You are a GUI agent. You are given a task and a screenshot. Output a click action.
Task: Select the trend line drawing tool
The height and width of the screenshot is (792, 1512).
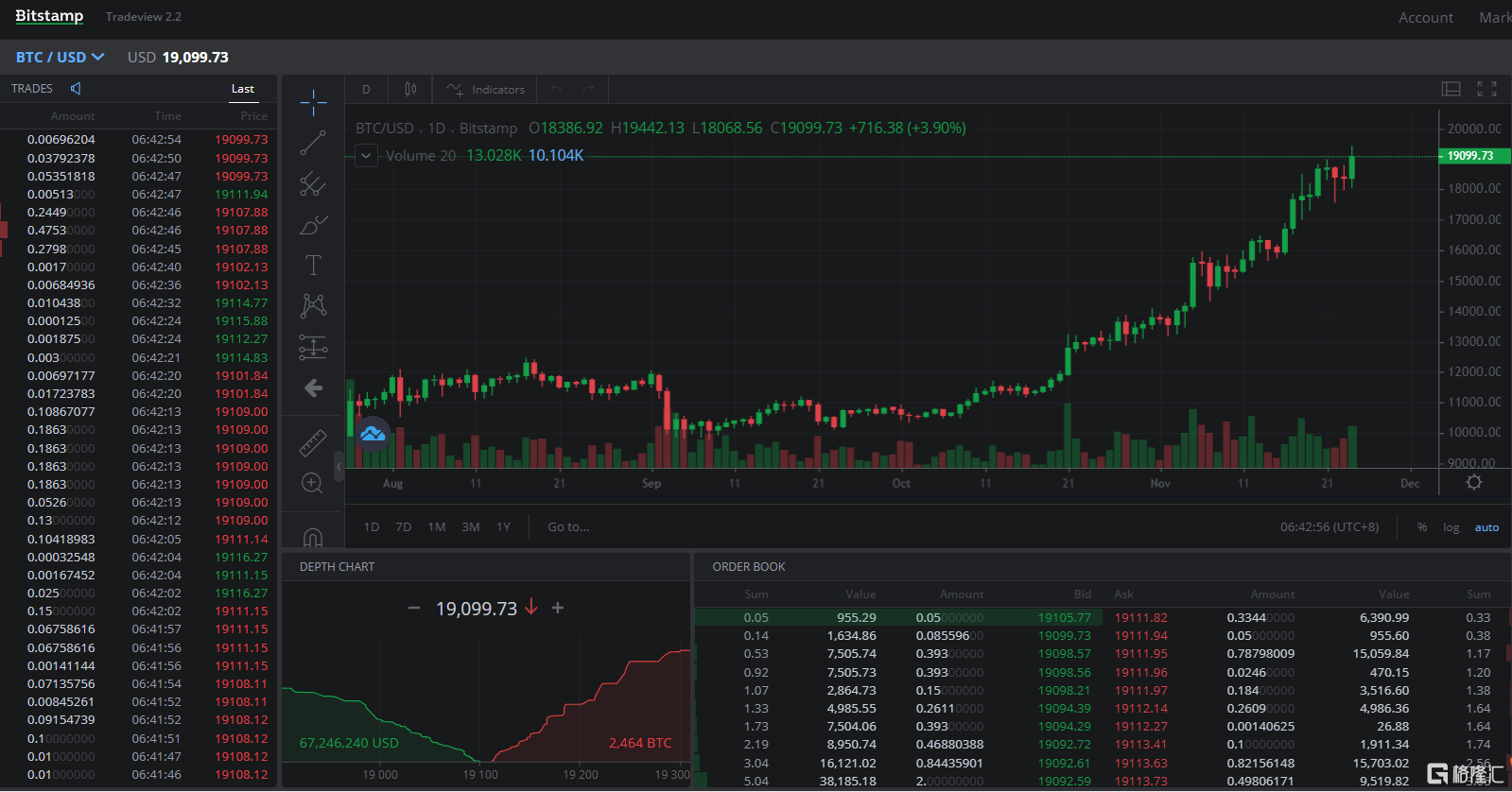313,143
